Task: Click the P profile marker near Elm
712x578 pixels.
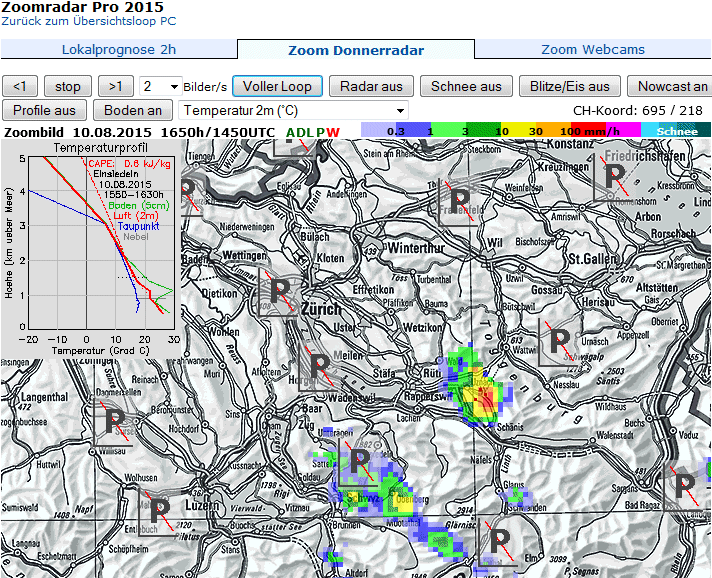Action: tap(498, 545)
